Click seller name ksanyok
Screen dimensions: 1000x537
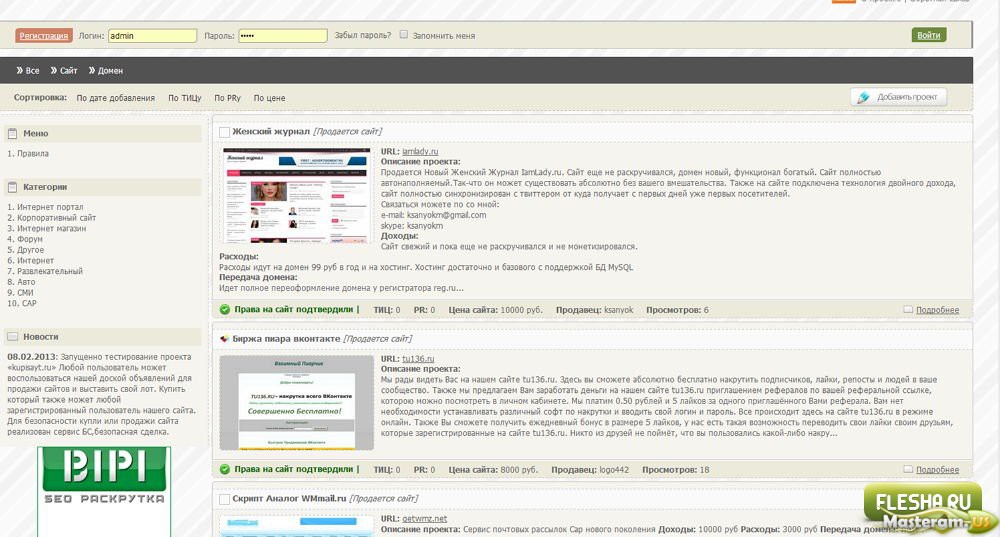click(619, 310)
